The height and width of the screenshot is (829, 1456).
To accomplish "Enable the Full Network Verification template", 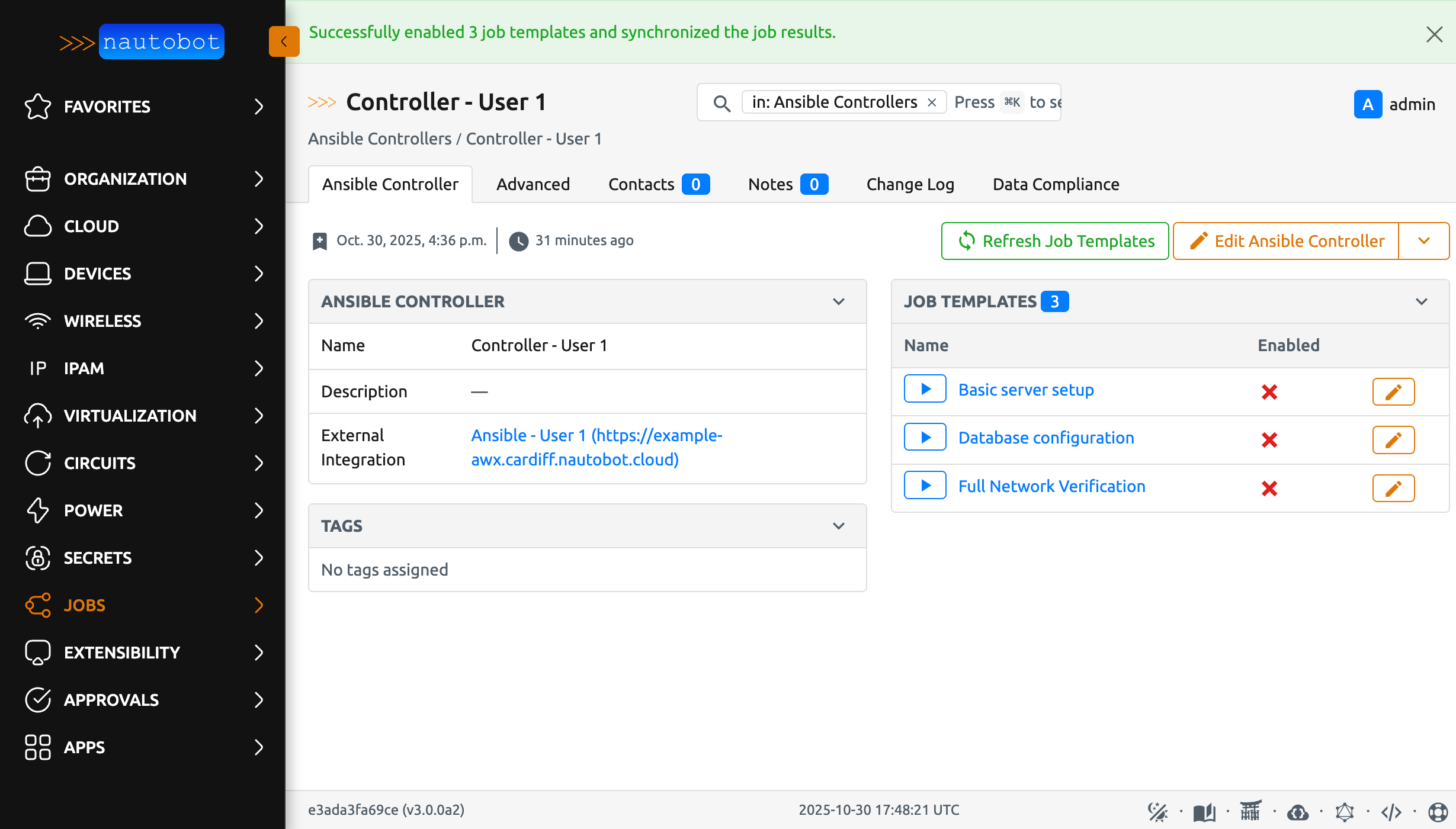I will coord(1269,488).
